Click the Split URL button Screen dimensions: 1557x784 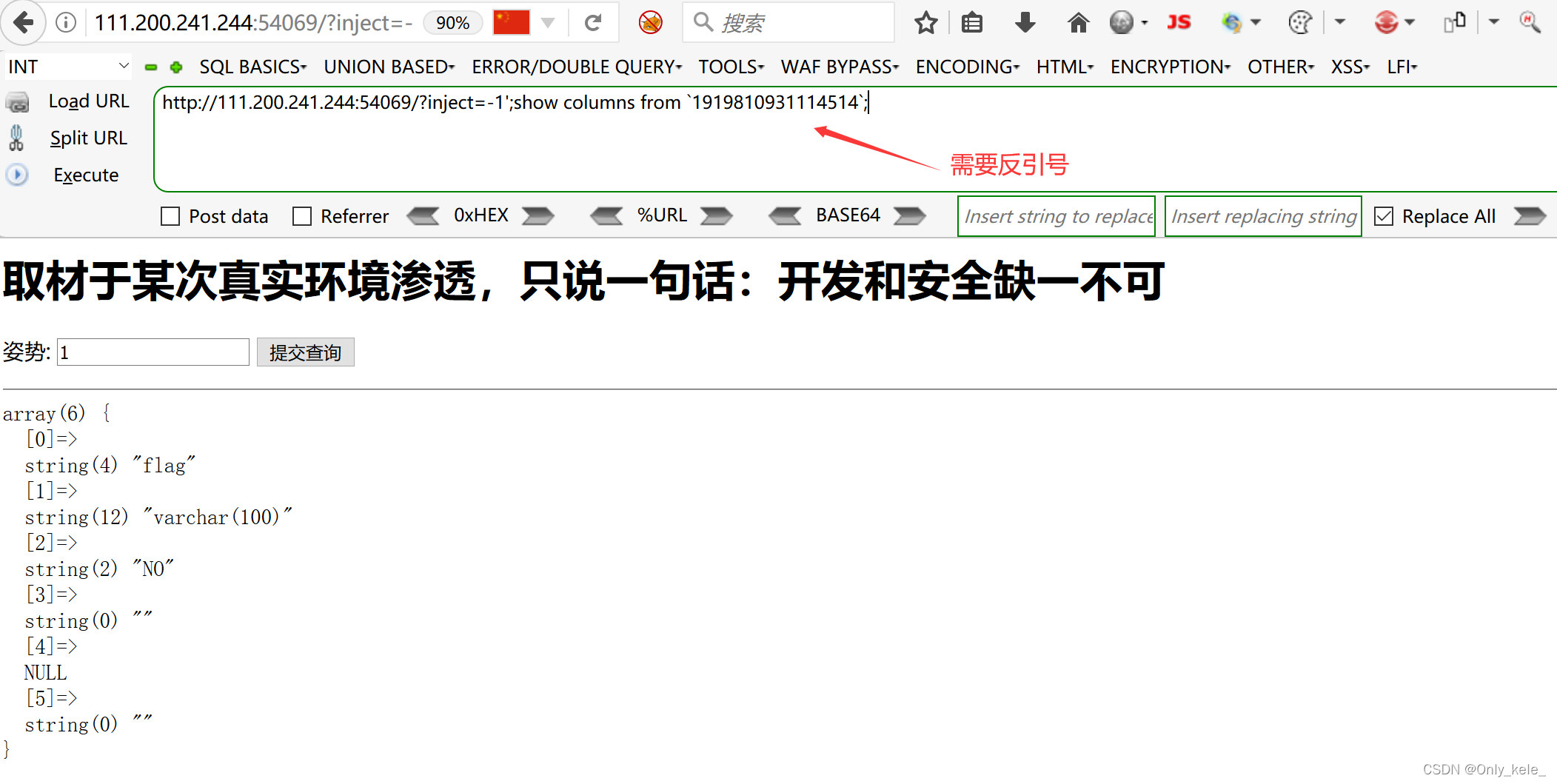[x=89, y=138]
